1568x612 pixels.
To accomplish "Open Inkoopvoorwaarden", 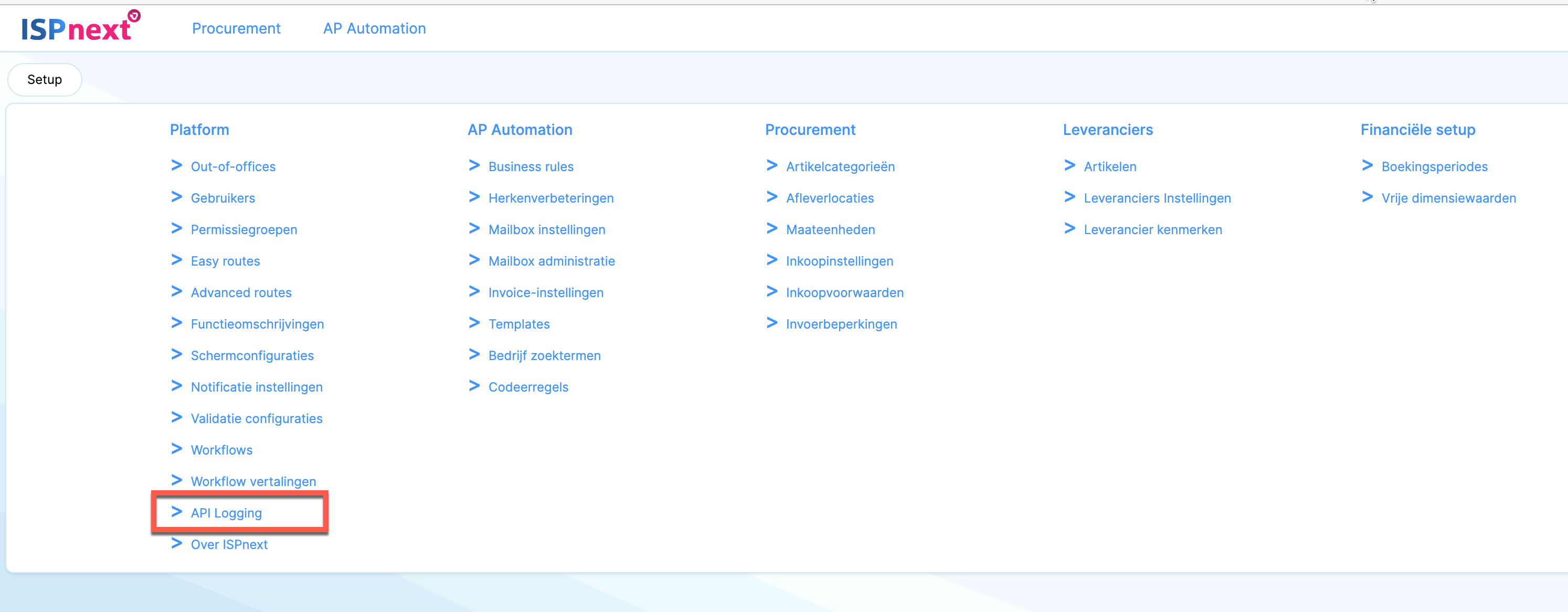I will point(844,293).
